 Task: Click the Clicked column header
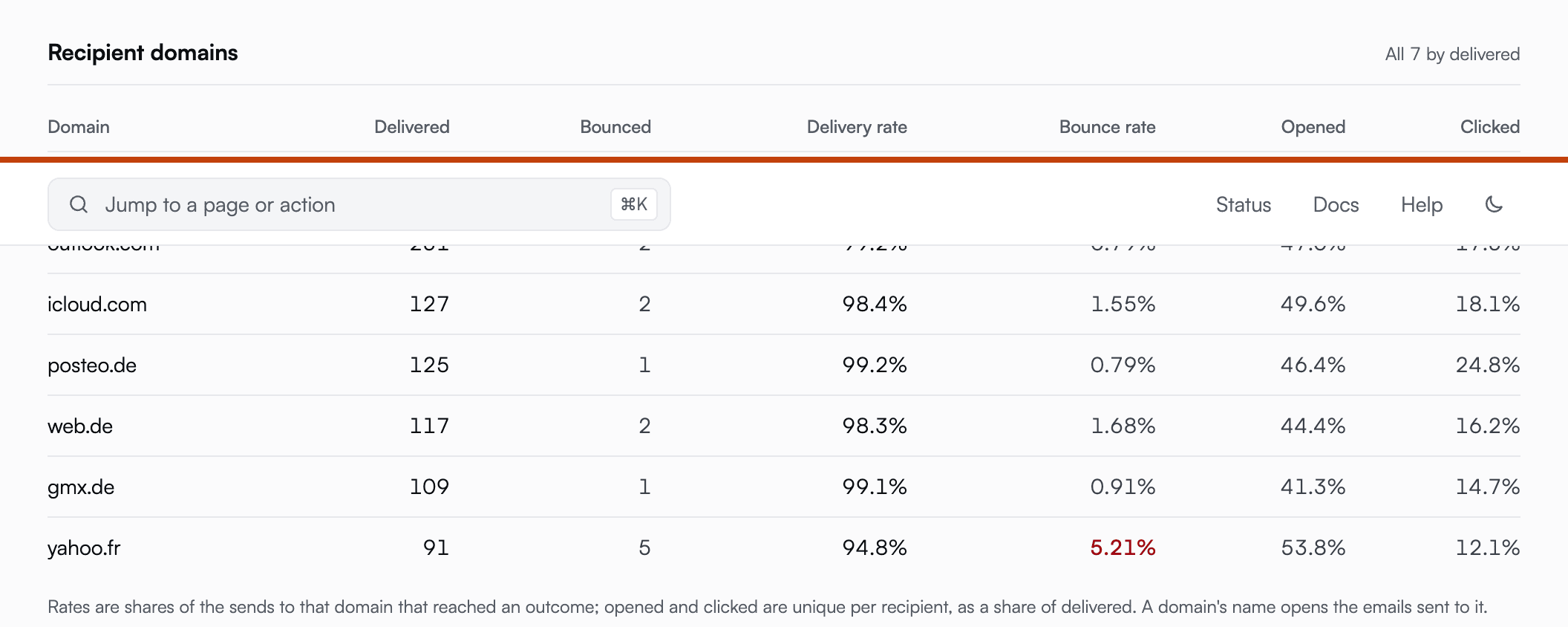1490,127
